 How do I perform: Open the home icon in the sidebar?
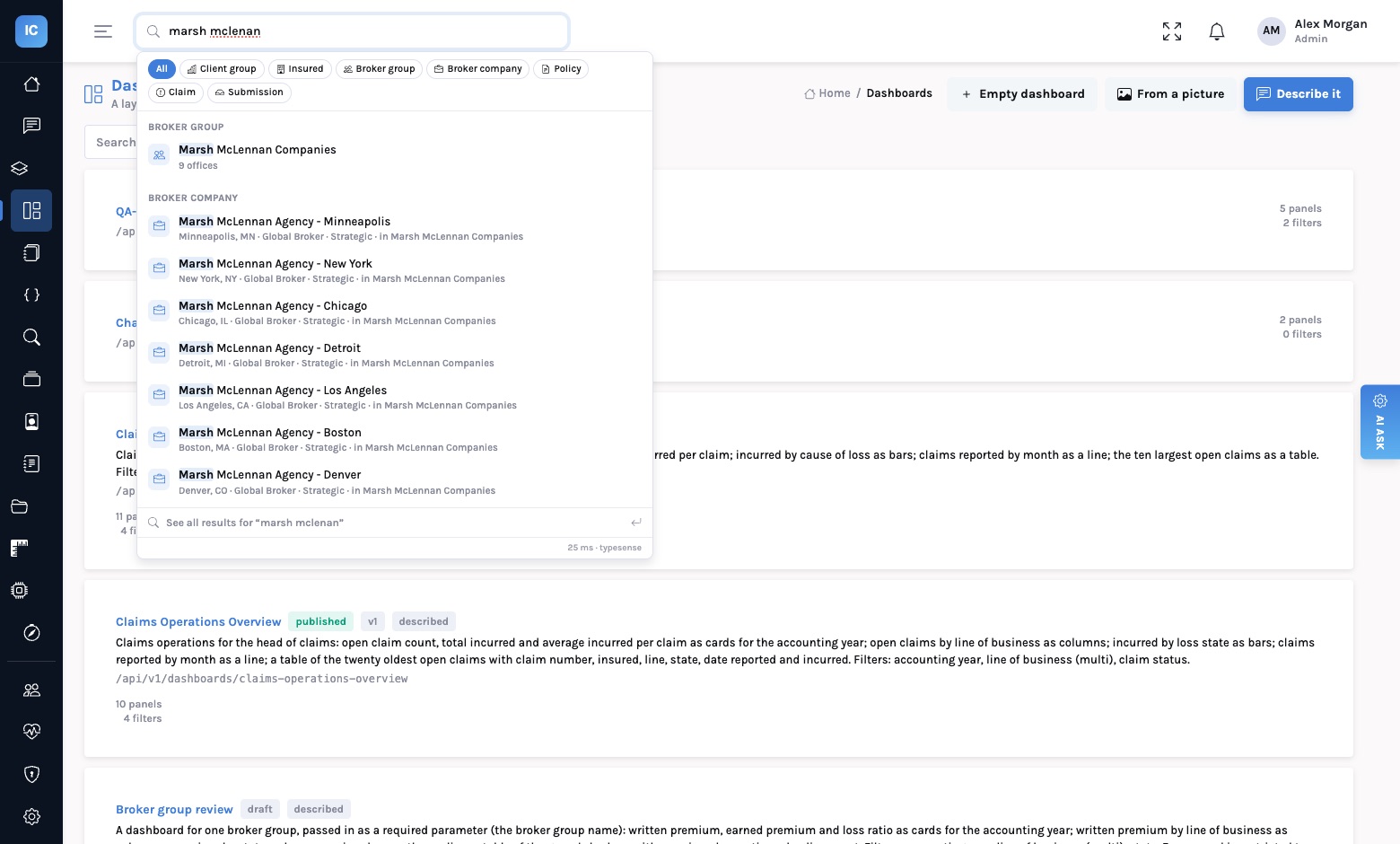[x=31, y=84]
